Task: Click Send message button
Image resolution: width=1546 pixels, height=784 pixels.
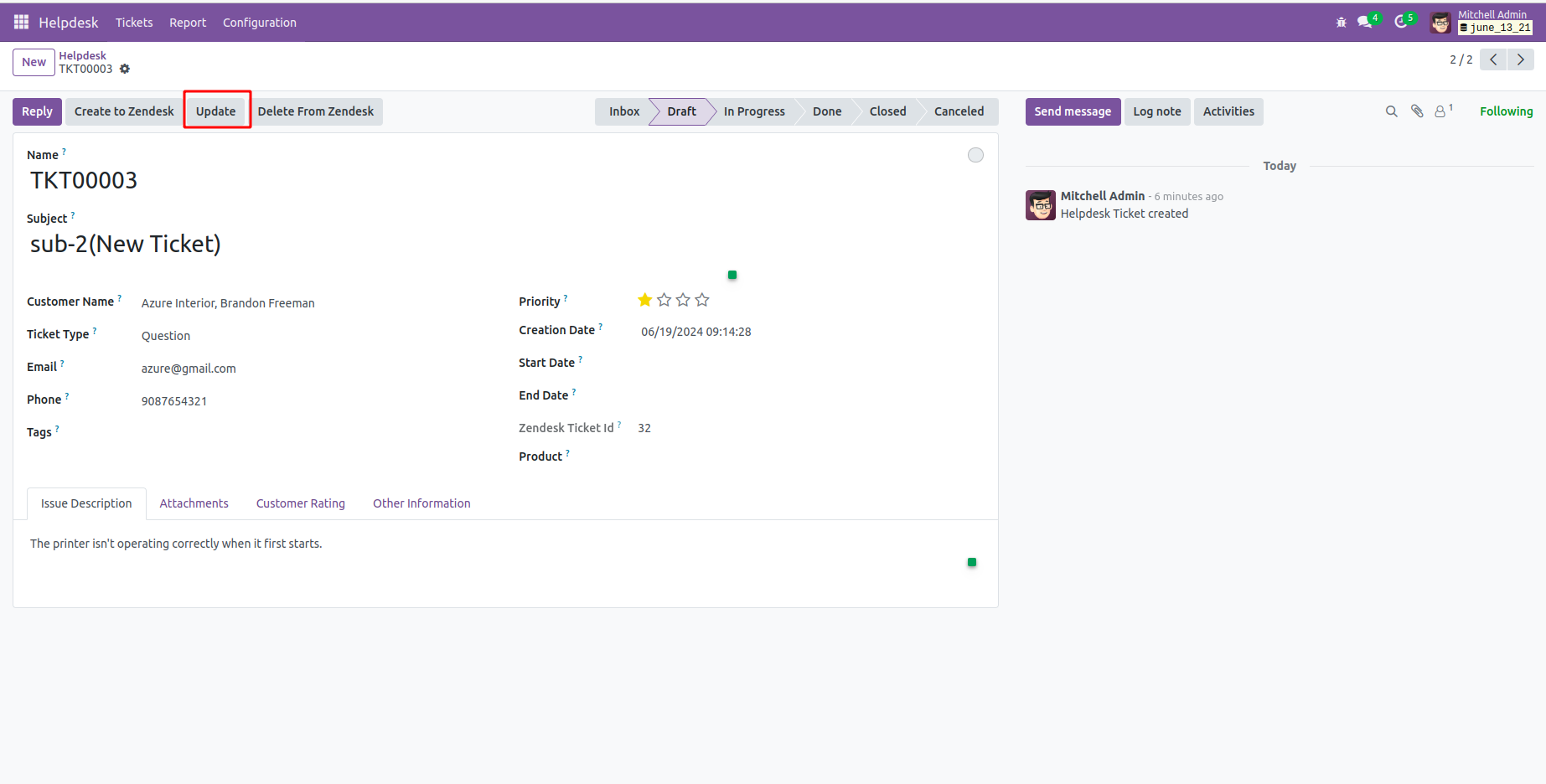Action: 1073,111
